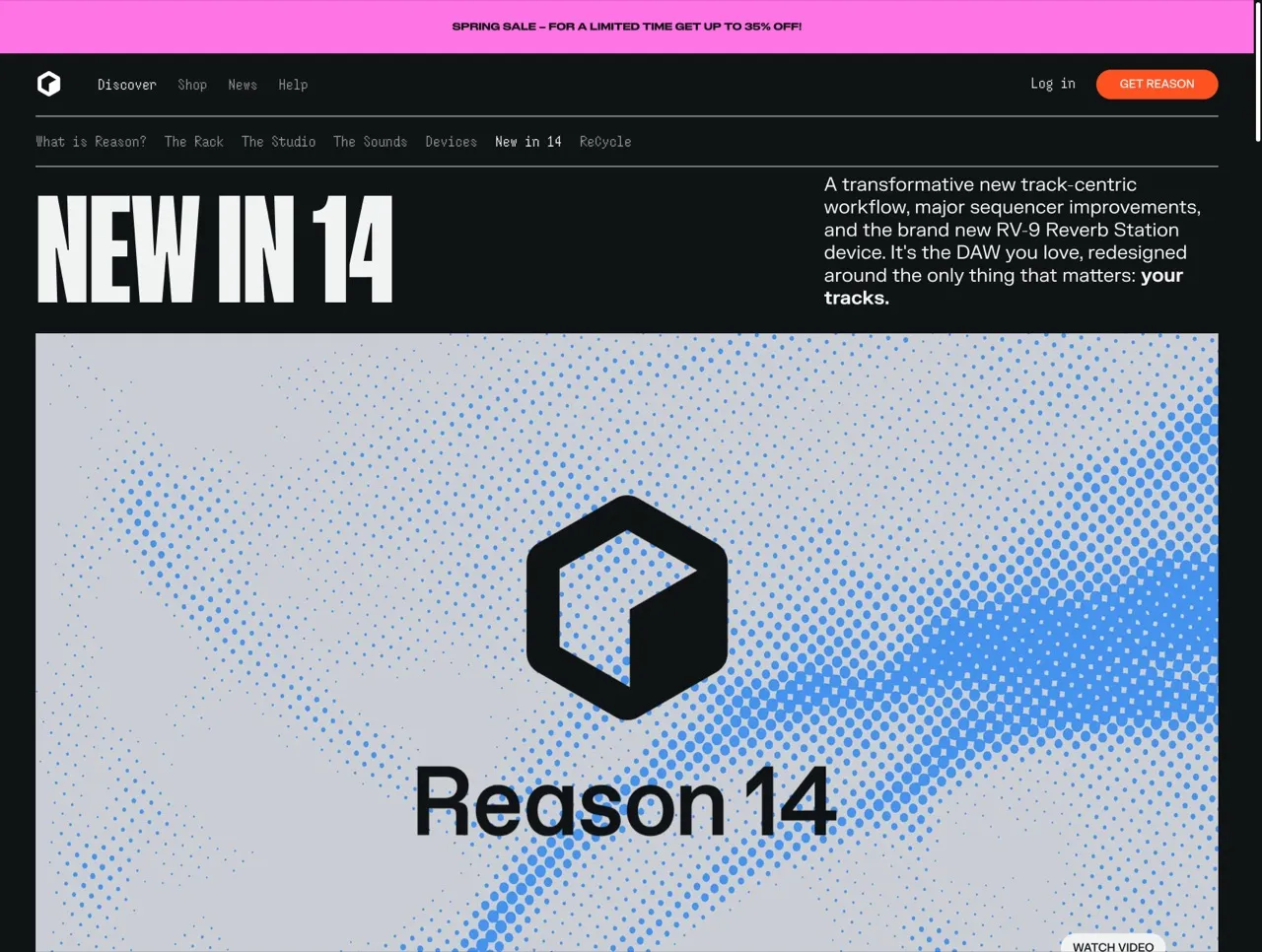Switch to The Rack tab

[194, 142]
